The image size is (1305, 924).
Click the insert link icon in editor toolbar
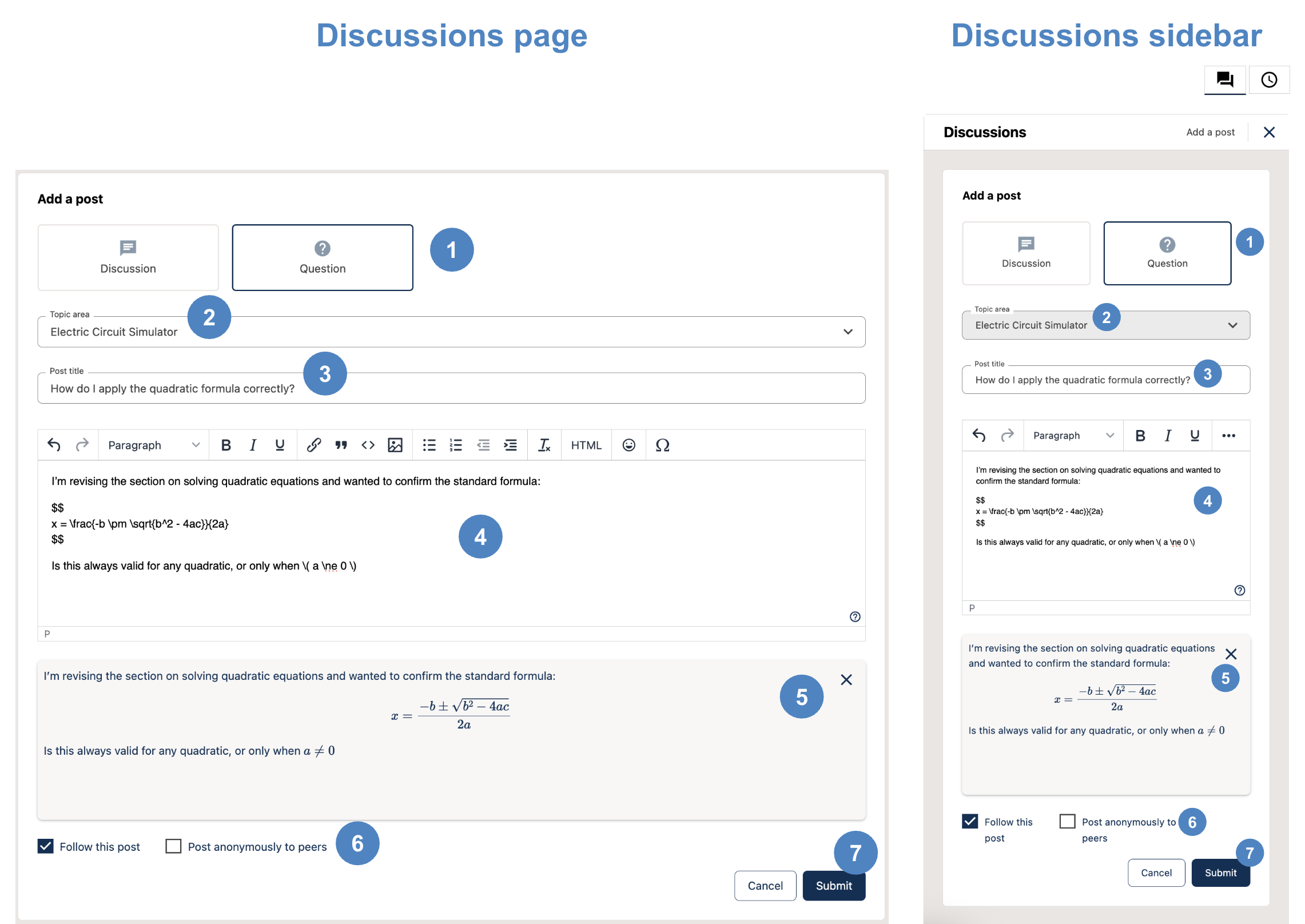point(313,445)
